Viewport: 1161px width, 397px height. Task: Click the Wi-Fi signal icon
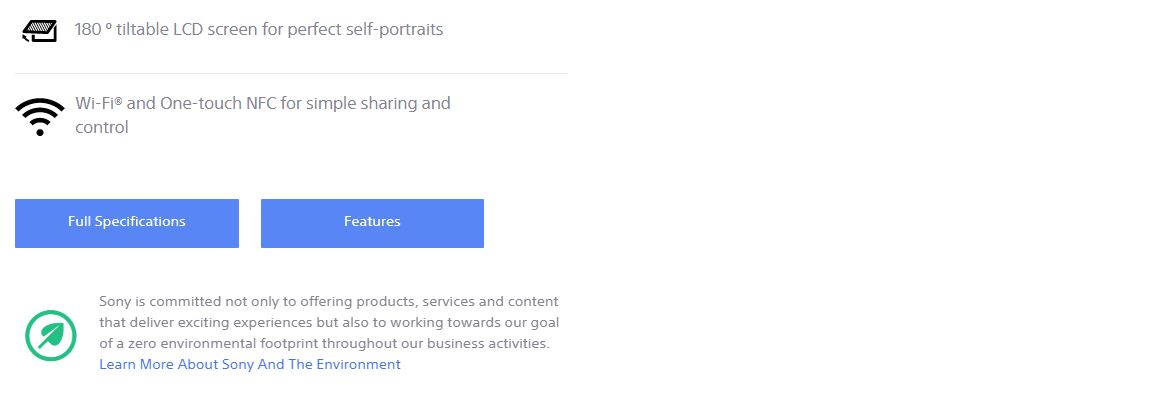[40, 117]
